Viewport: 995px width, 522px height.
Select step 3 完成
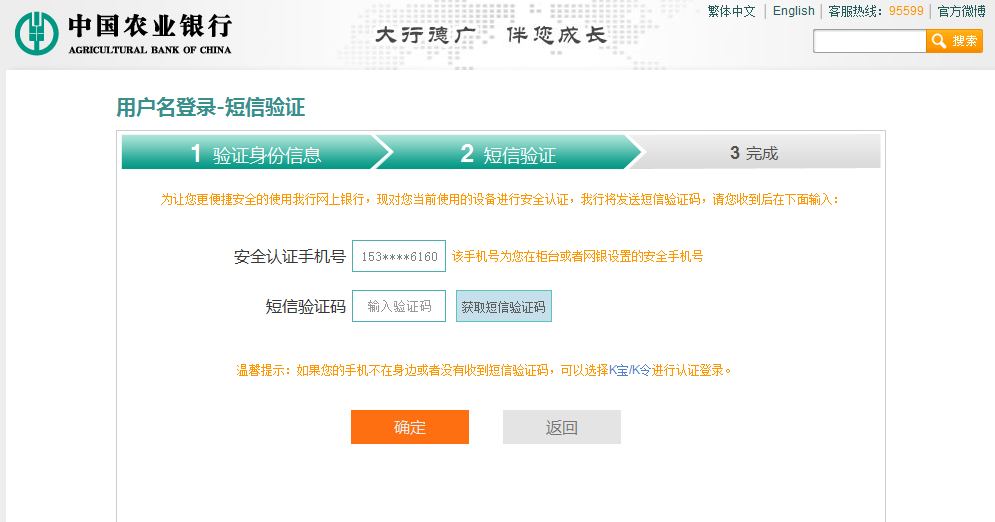click(754, 153)
